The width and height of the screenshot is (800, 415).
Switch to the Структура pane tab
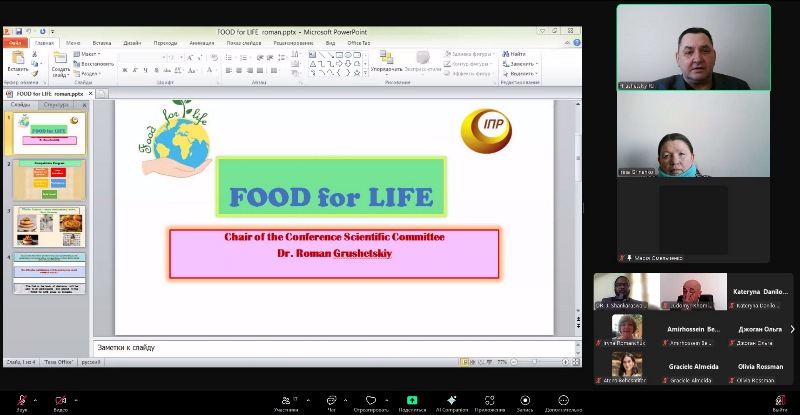pyautogui.click(x=57, y=105)
